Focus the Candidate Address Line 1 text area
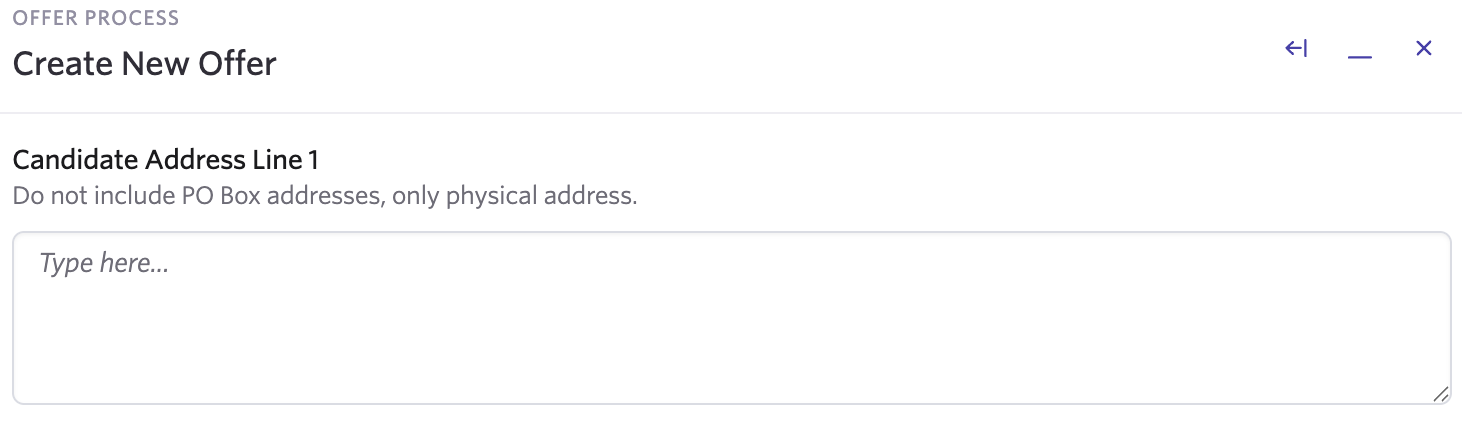Screen dimensions: 1462x438 [731, 318]
